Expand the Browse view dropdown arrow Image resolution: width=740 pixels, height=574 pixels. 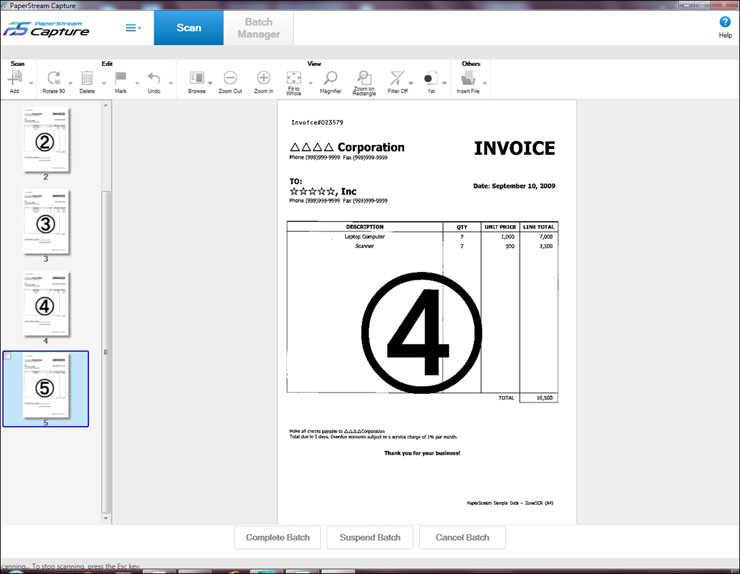click(x=210, y=82)
